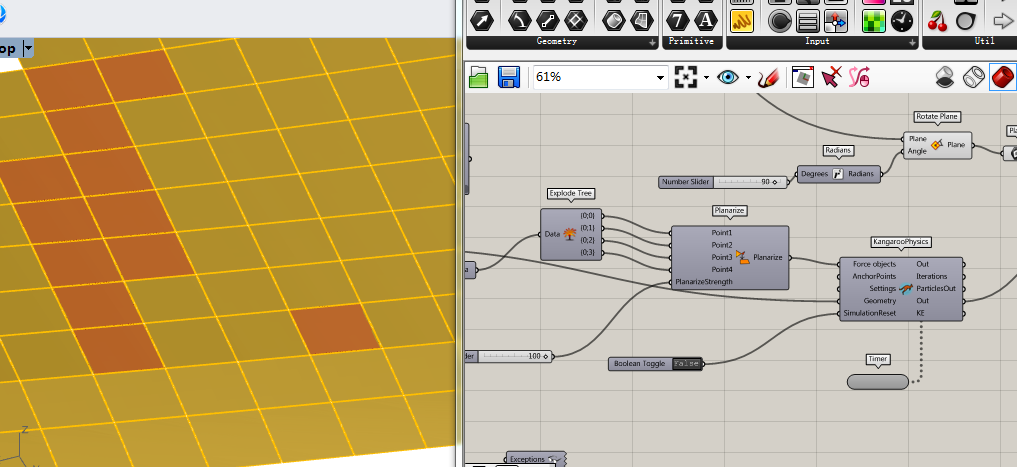Click the Open file folder icon
The image size is (1017, 467).
[479, 78]
